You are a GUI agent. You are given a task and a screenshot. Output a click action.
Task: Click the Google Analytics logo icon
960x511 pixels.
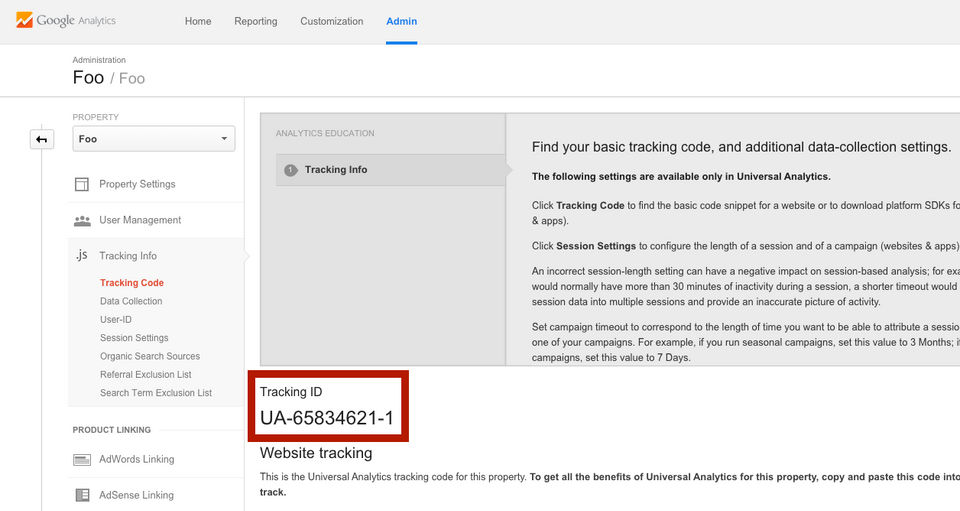pos(24,20)
